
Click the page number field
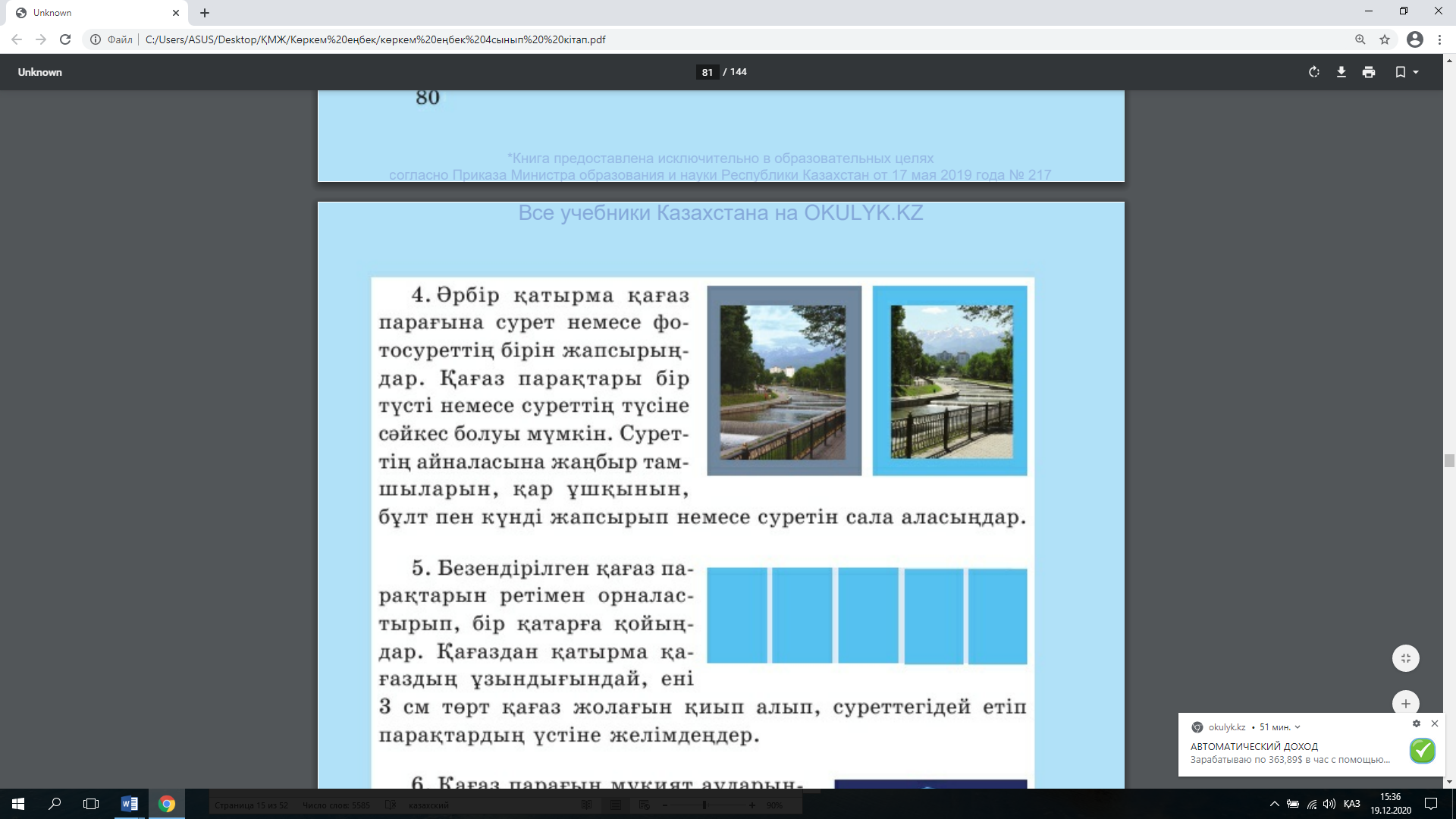pos(707,72)
